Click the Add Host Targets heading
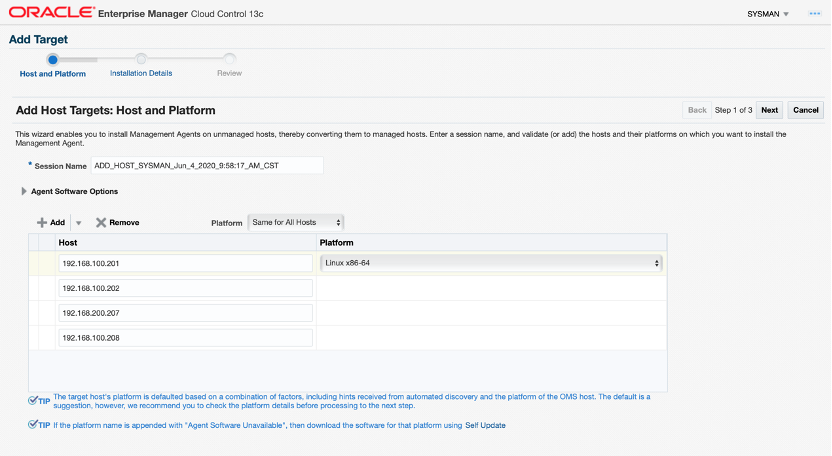 pos(116,110)
